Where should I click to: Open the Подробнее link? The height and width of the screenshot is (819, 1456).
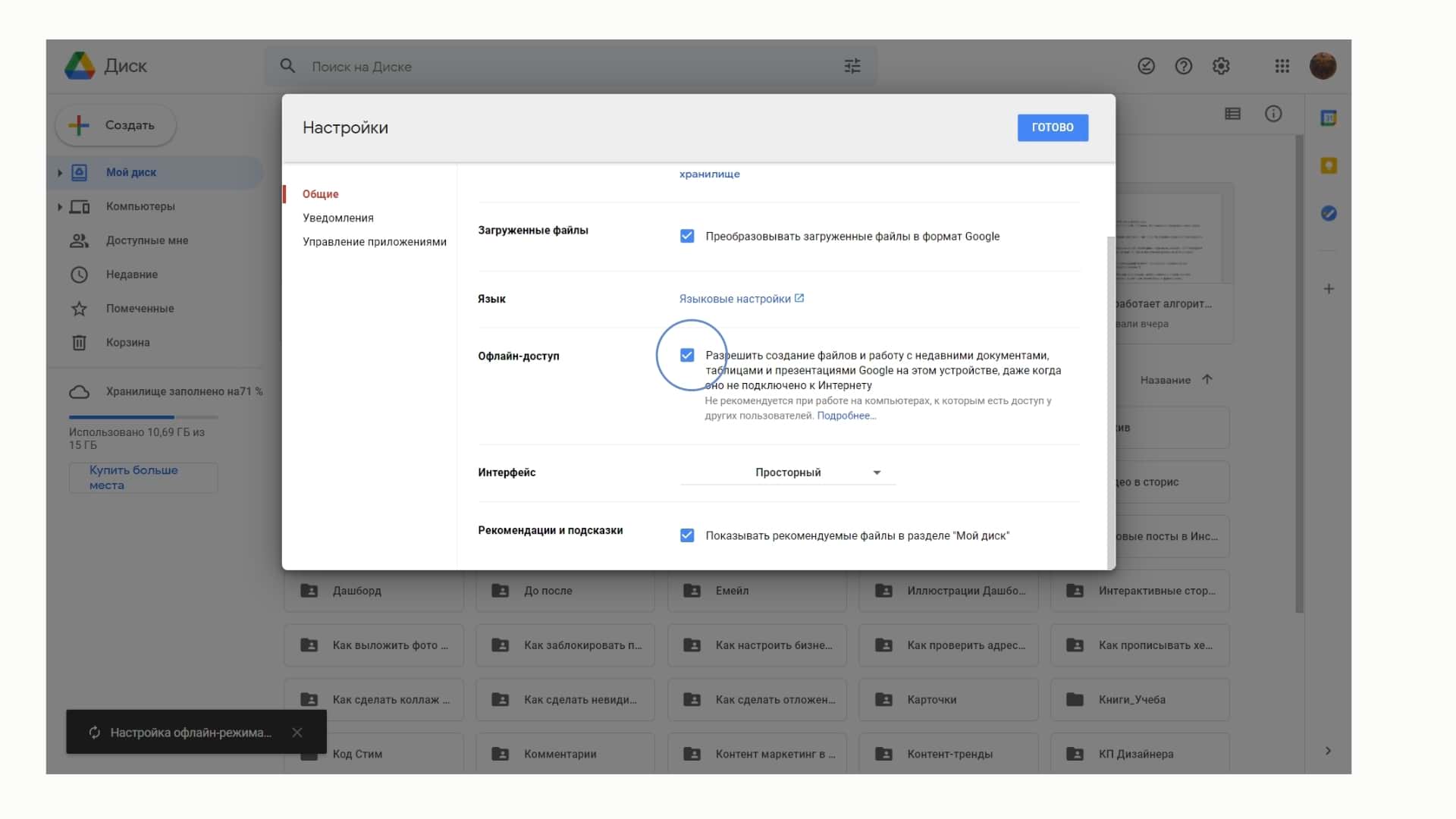tap(846, 416)
